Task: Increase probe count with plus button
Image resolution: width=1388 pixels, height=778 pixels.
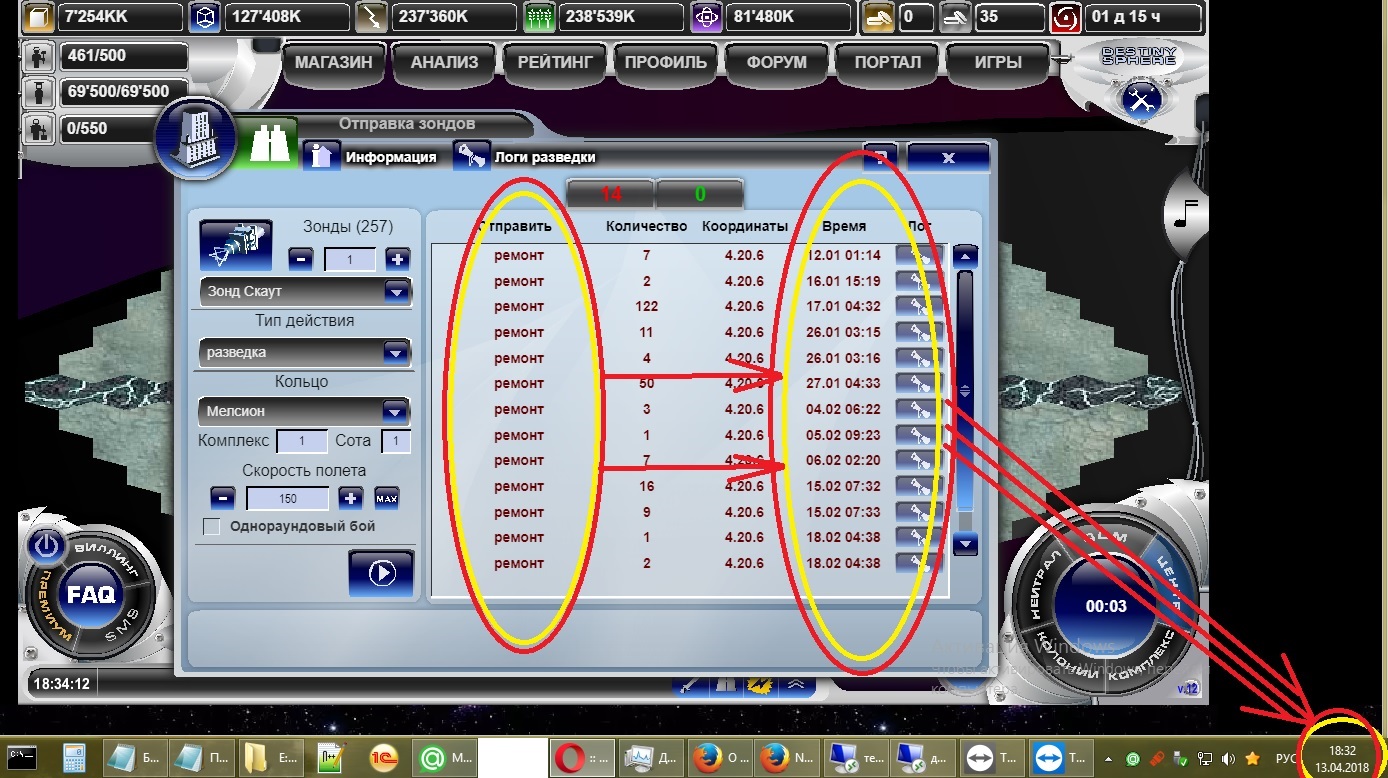Action: 397,259
